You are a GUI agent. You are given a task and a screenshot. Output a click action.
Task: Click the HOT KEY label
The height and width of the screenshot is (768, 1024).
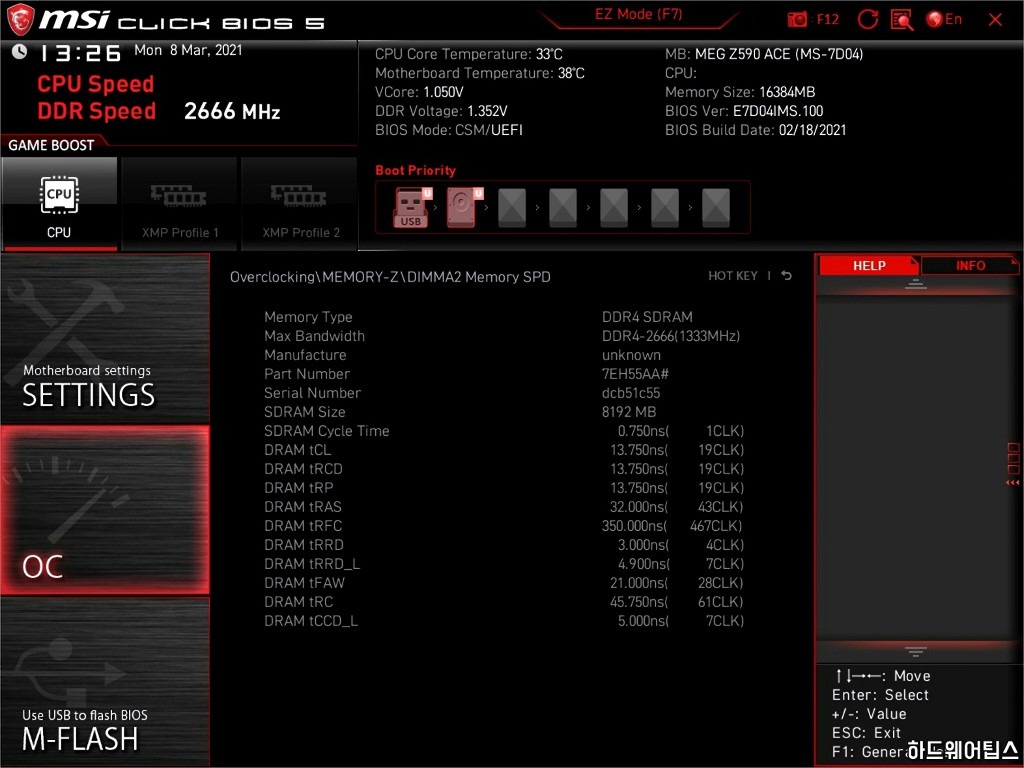tap(733, 276)
